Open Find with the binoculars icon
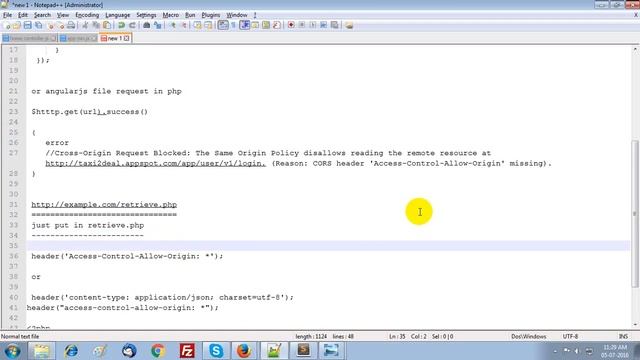Image resolution: width=640 pixels, height=360 pixels. tap(147, 25)
